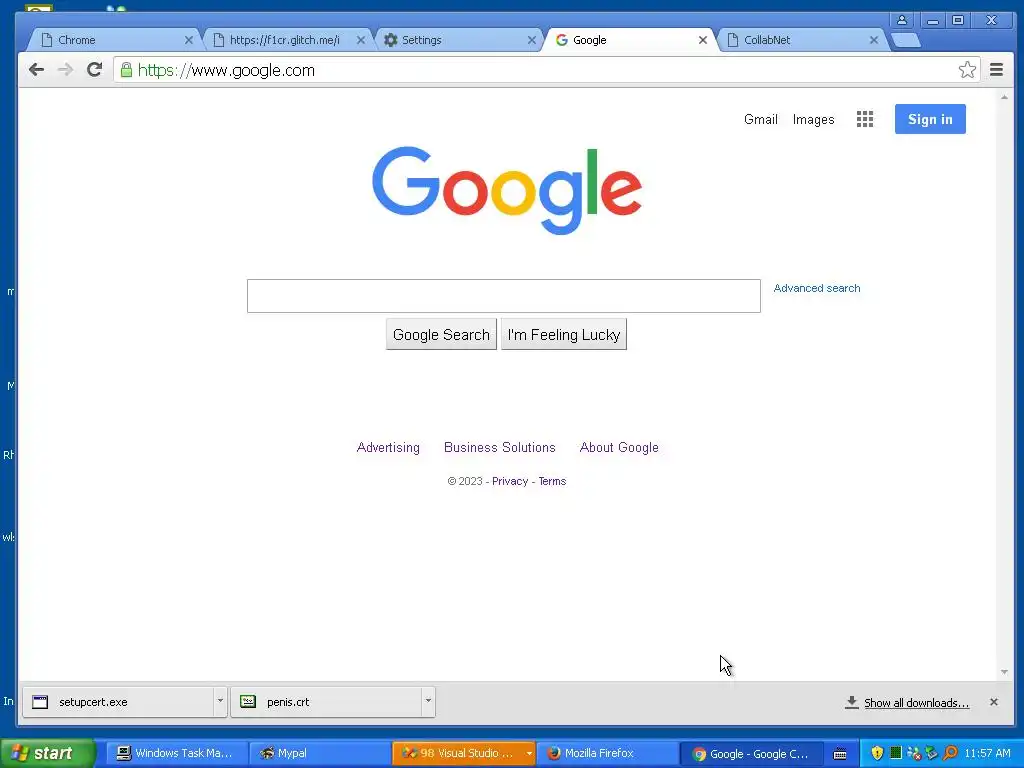Click the green padlock security icon

[126, 70]
